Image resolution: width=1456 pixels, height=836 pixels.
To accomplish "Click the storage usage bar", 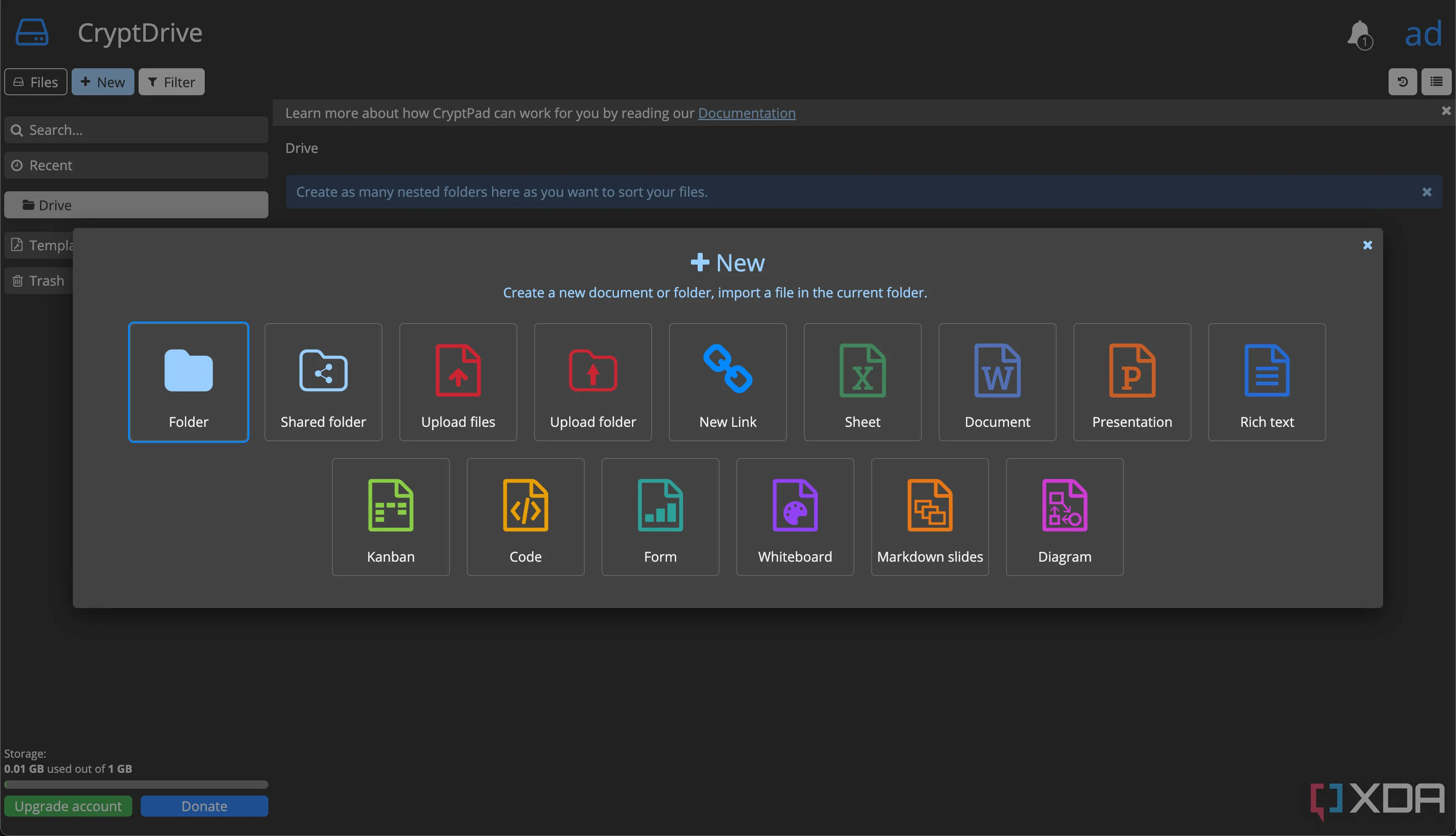I will coord(136,784).
